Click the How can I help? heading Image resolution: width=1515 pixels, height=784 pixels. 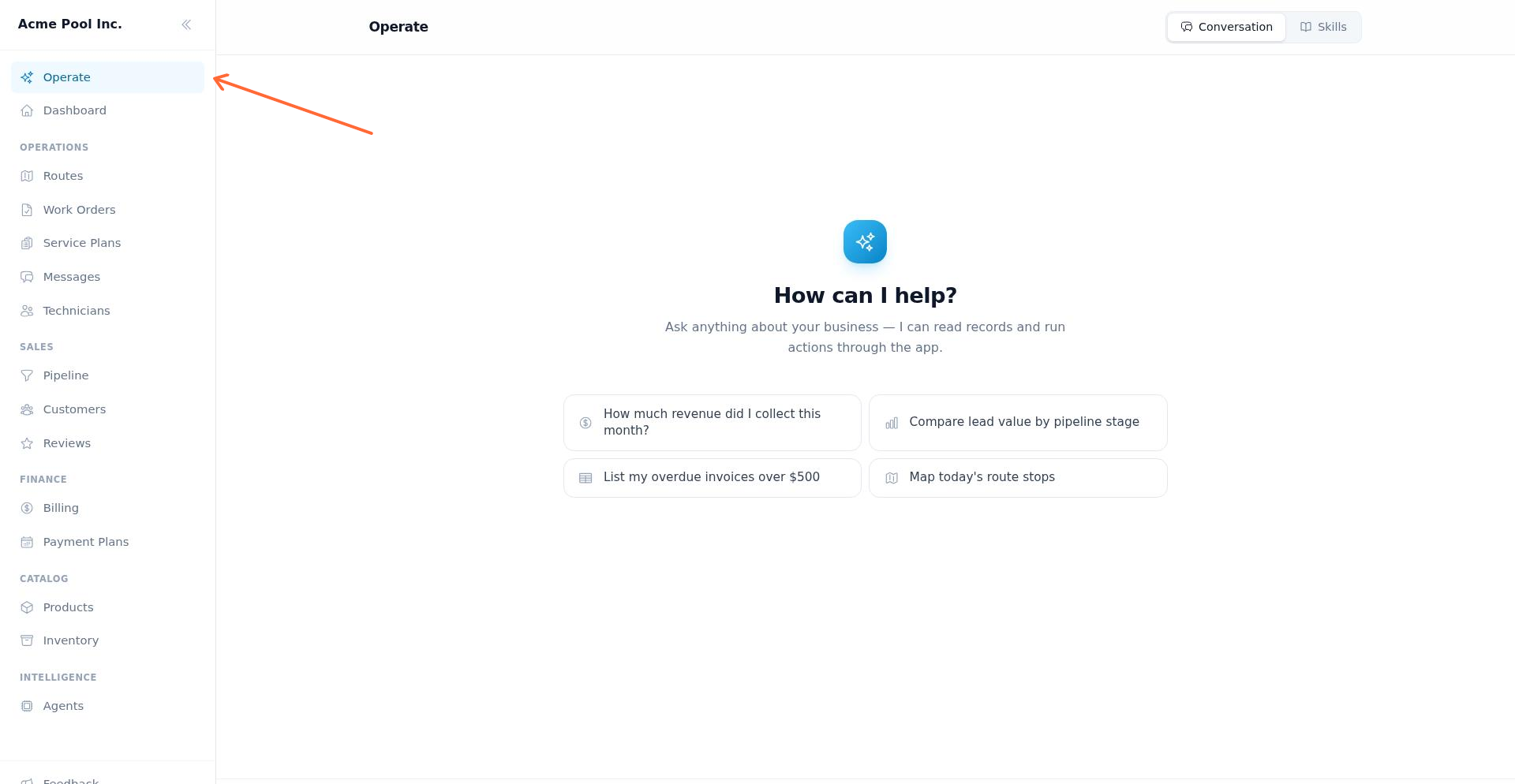(865, 296)
